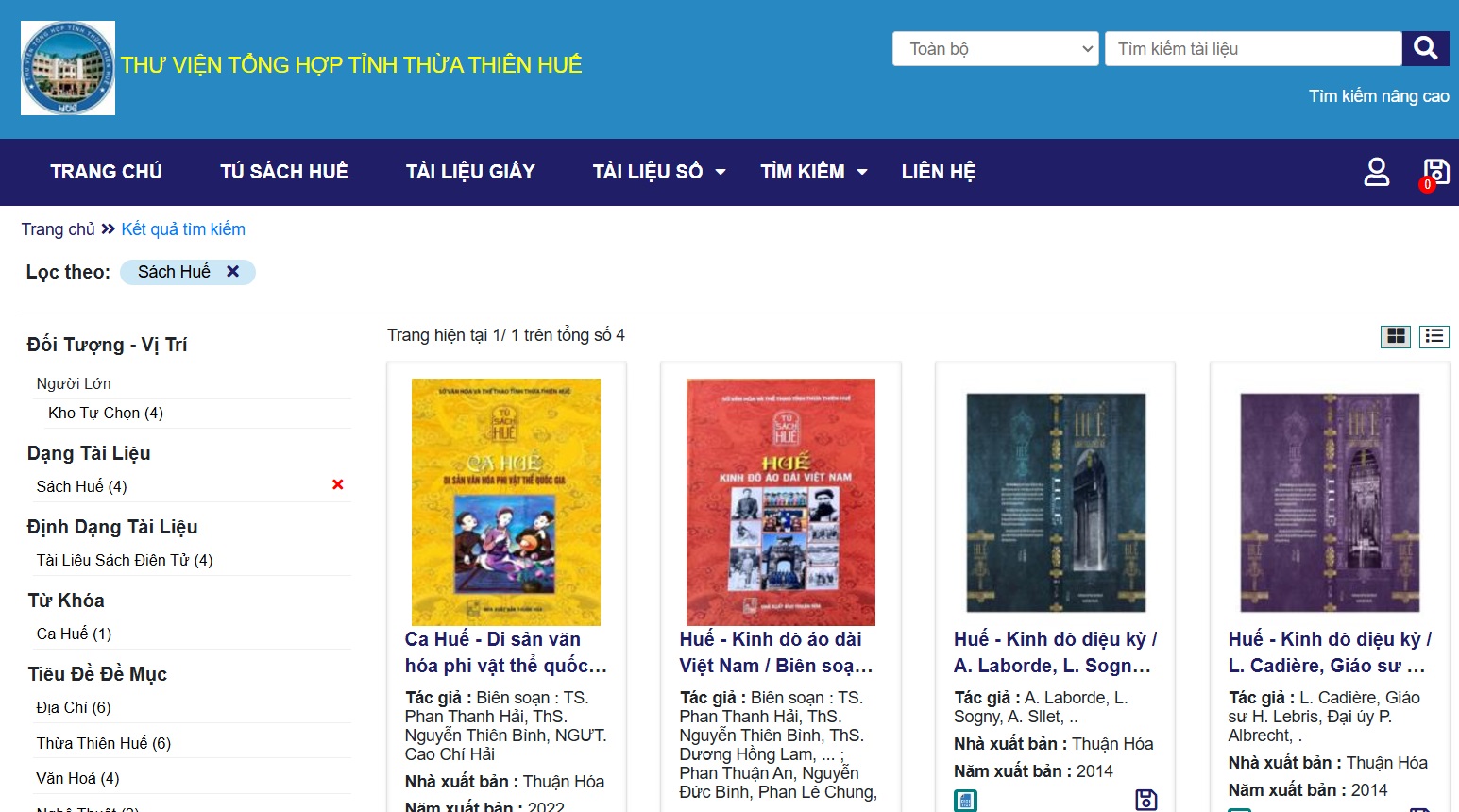
Task: Expand the TÌM KIẾM menu
Action: click(x=814, y=172)
